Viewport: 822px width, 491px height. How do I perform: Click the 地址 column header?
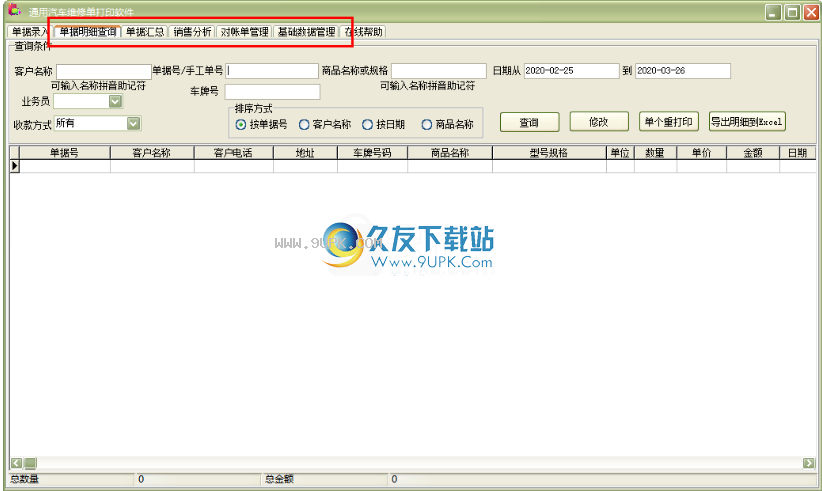(305, 152)
